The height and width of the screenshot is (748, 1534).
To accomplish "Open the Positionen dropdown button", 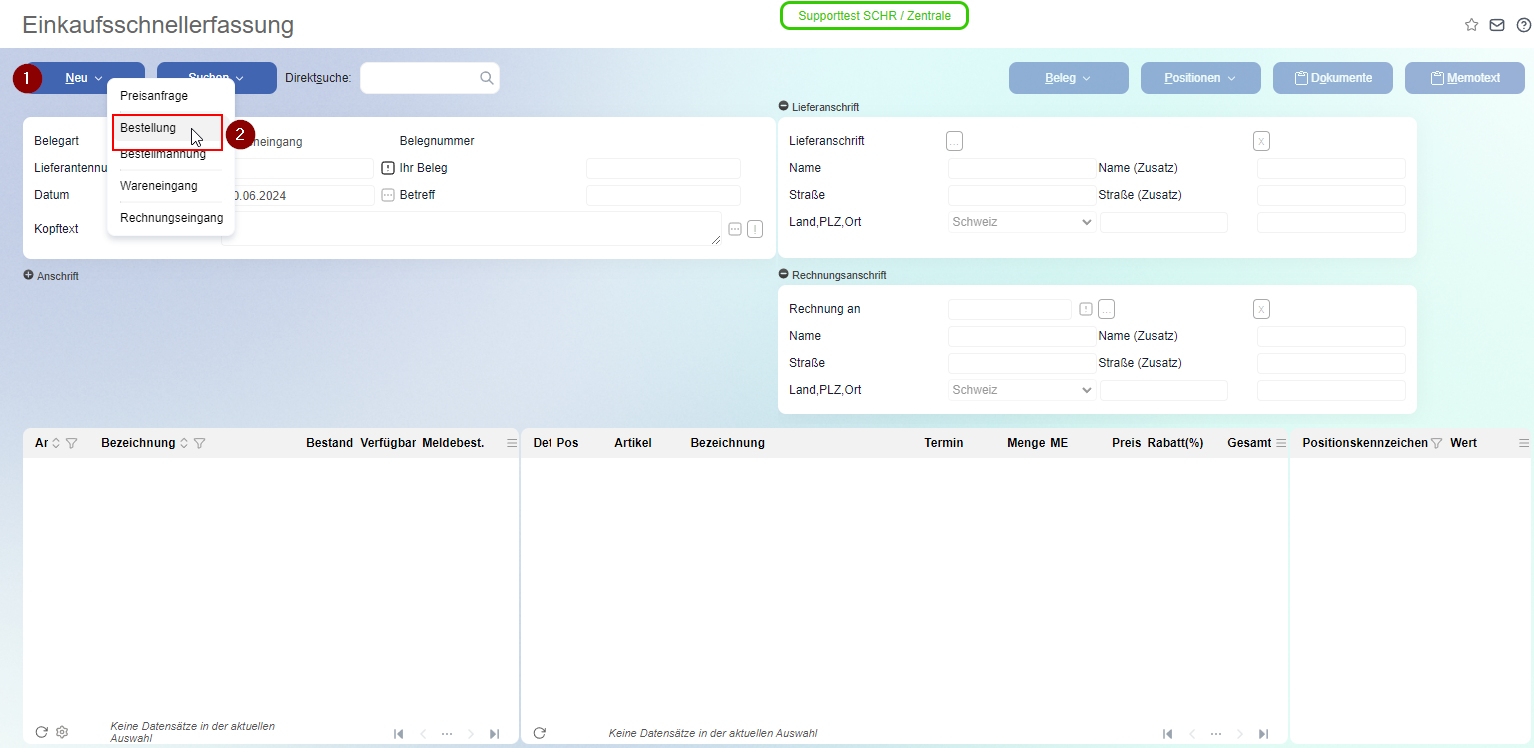I will [1200, 78].
